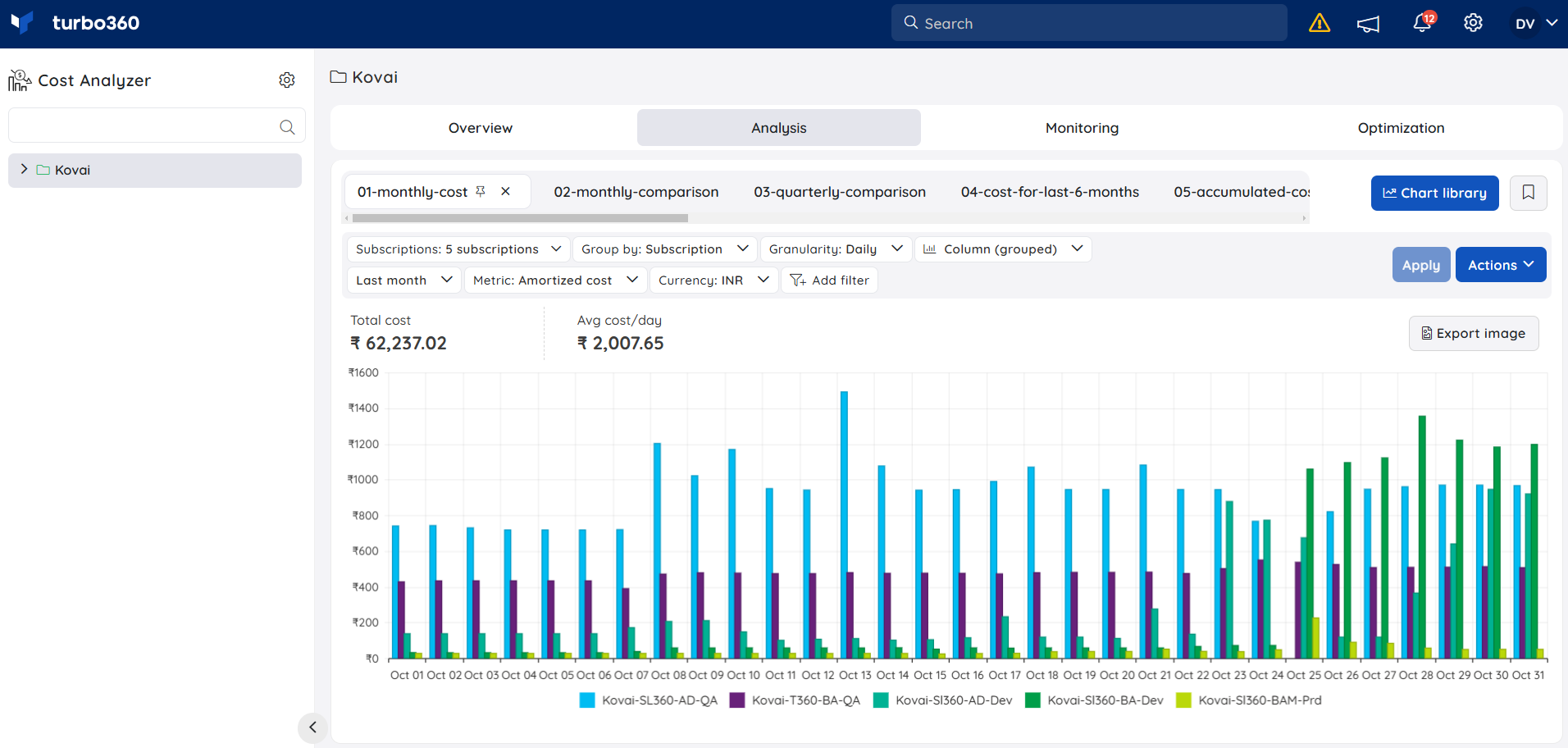Switch to the Analysis tab
The image size is (1568, 748).
[x=779, y=128]
